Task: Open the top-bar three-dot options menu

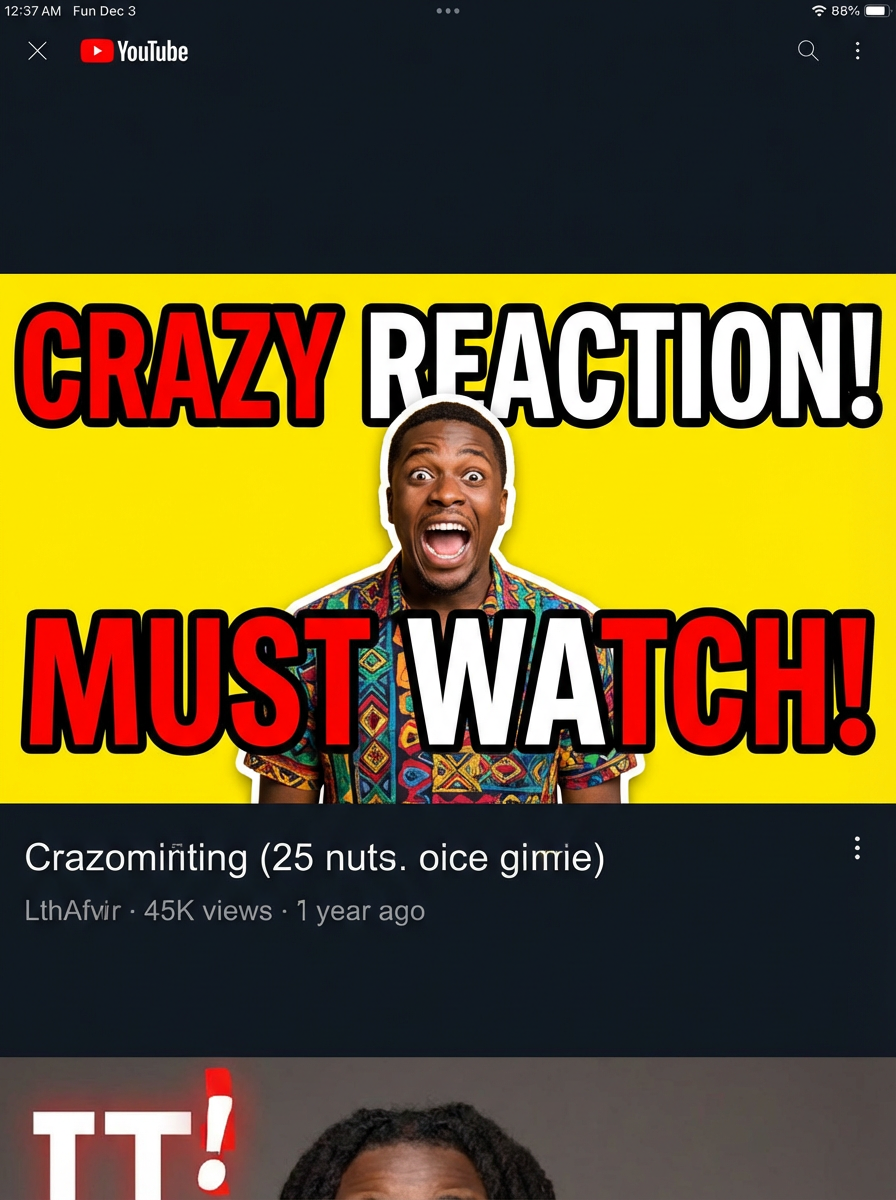Action: 857,51
